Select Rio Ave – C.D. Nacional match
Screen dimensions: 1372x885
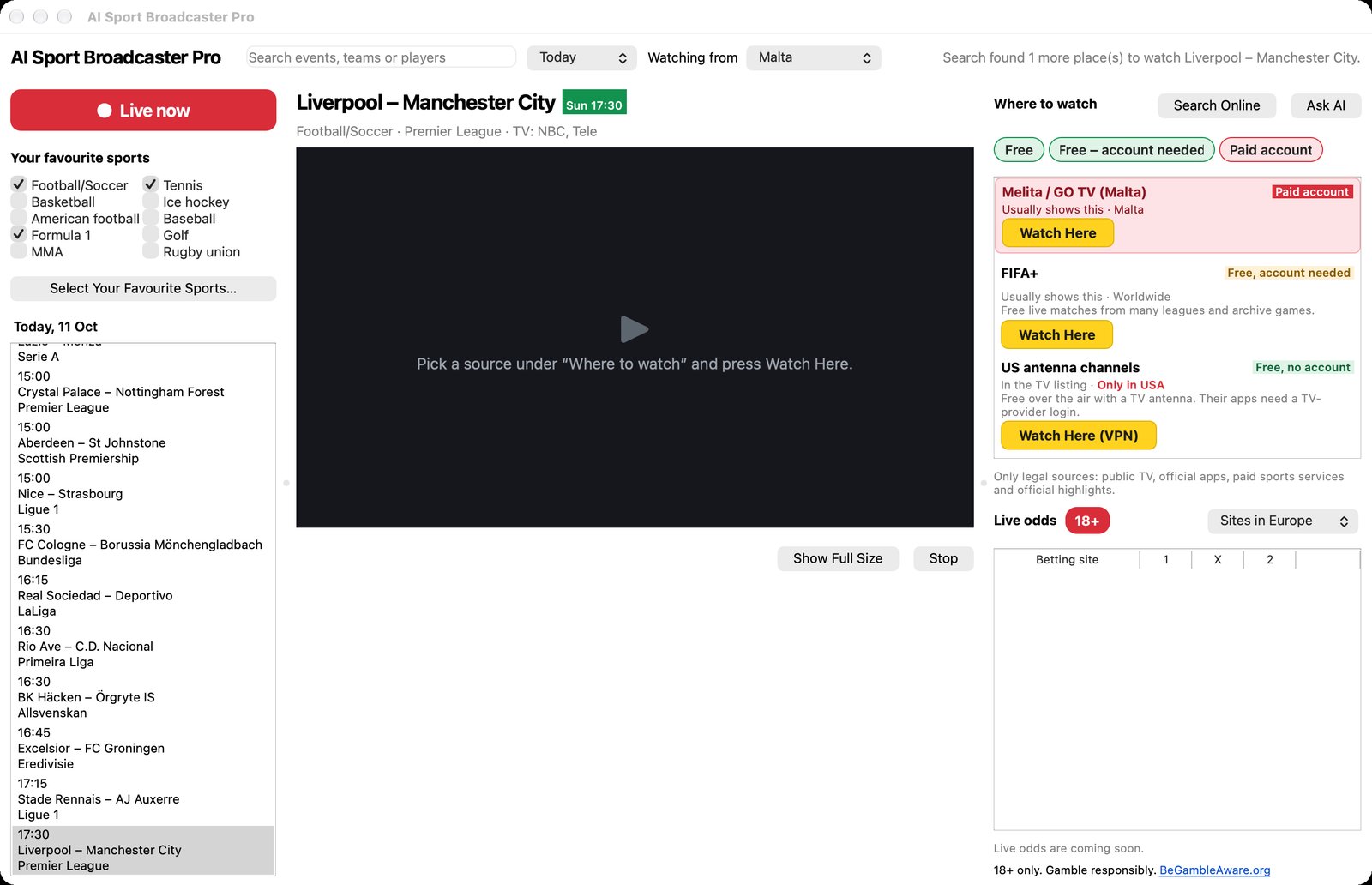(143, 647)
